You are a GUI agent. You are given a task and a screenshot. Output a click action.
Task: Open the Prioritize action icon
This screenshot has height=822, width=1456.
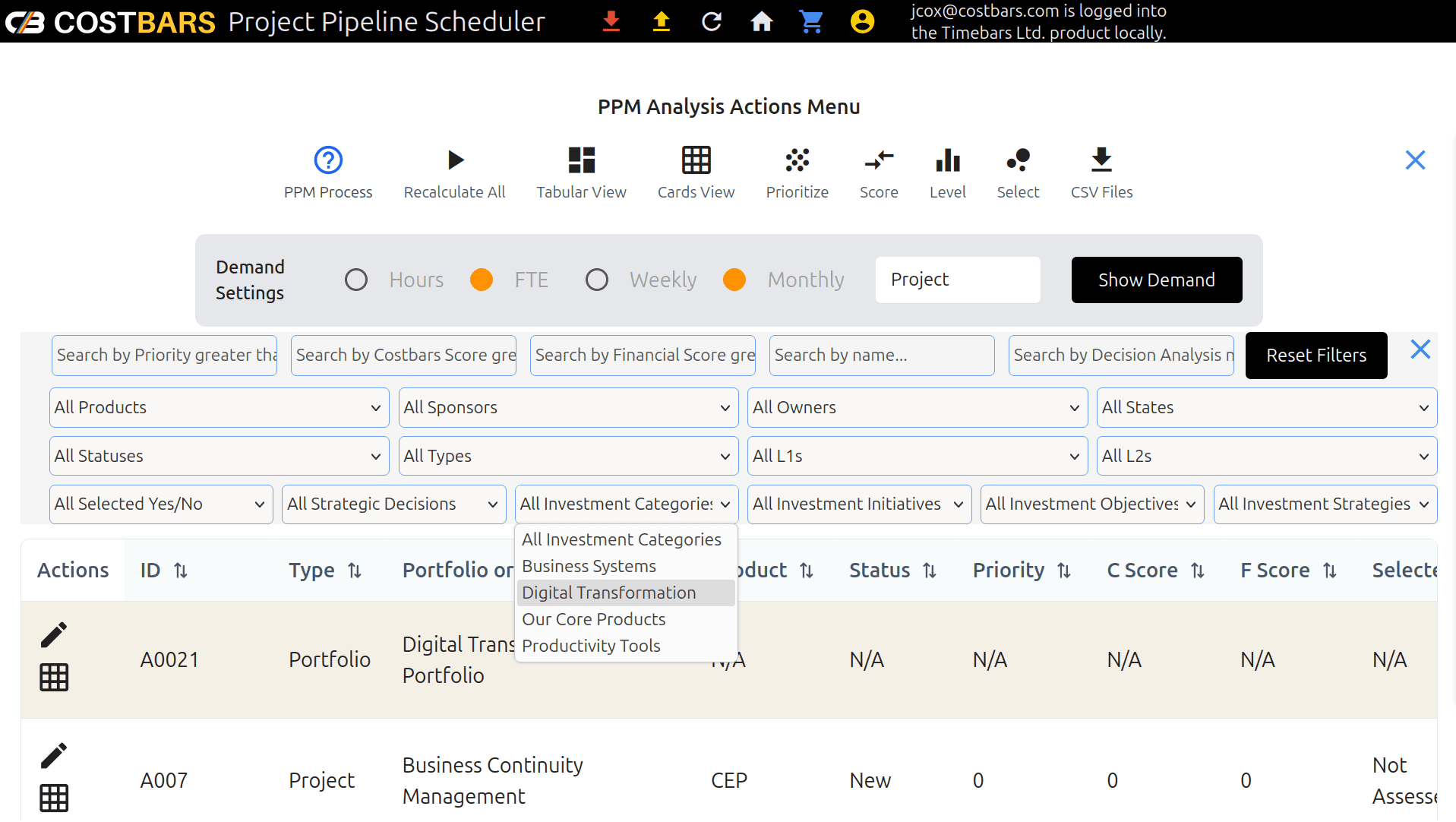797,160
